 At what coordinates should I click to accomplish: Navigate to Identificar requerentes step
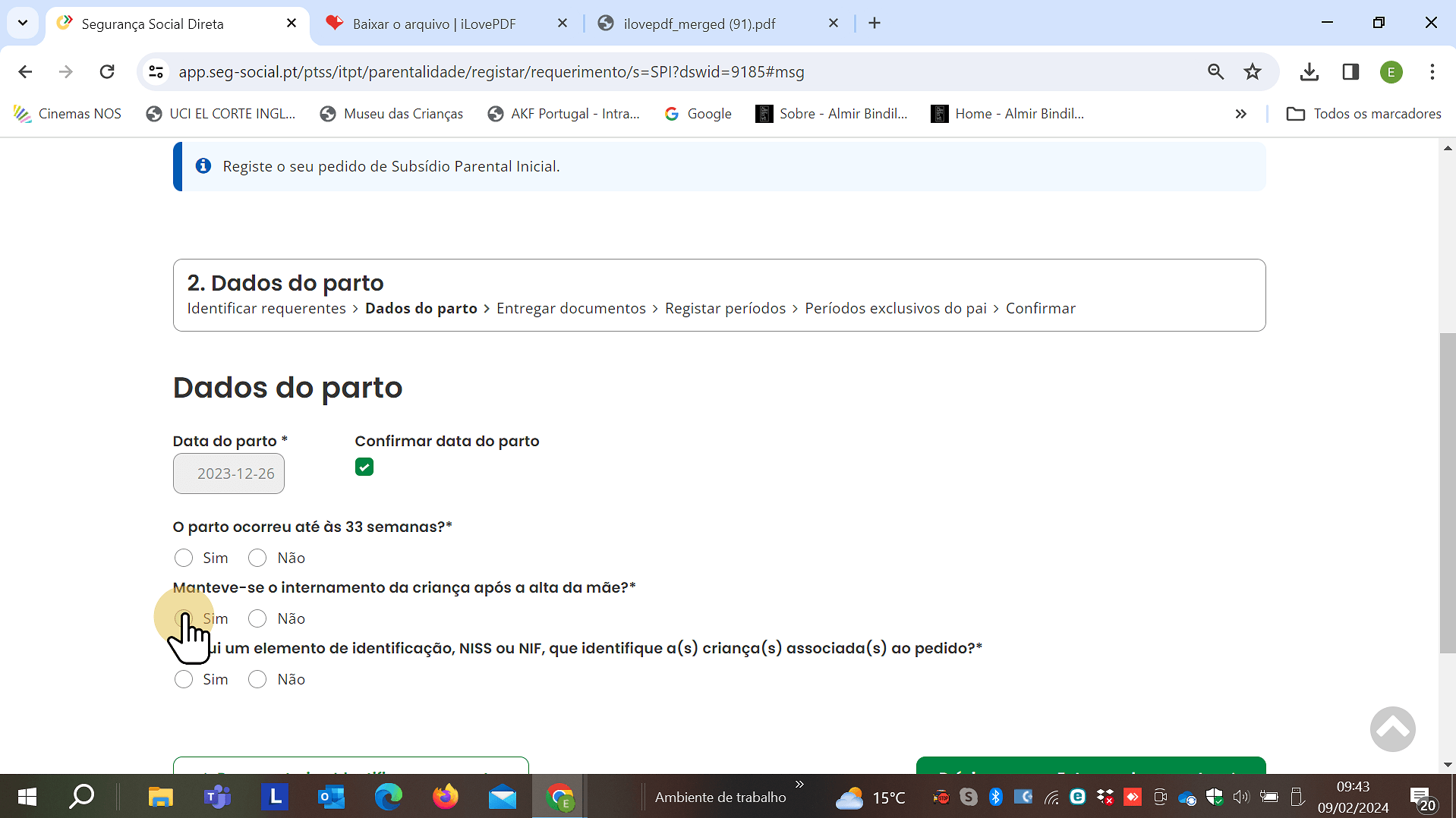click(x=266, y=308)
